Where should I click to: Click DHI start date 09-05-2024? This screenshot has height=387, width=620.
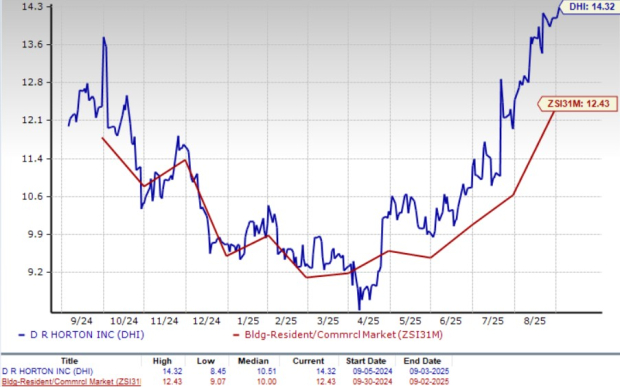point(372,372)
